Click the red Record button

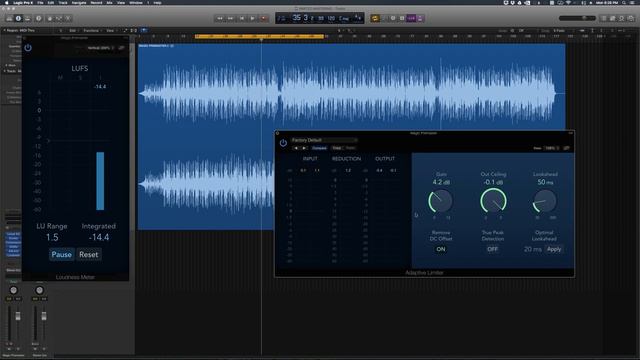(x=264, y=18)
